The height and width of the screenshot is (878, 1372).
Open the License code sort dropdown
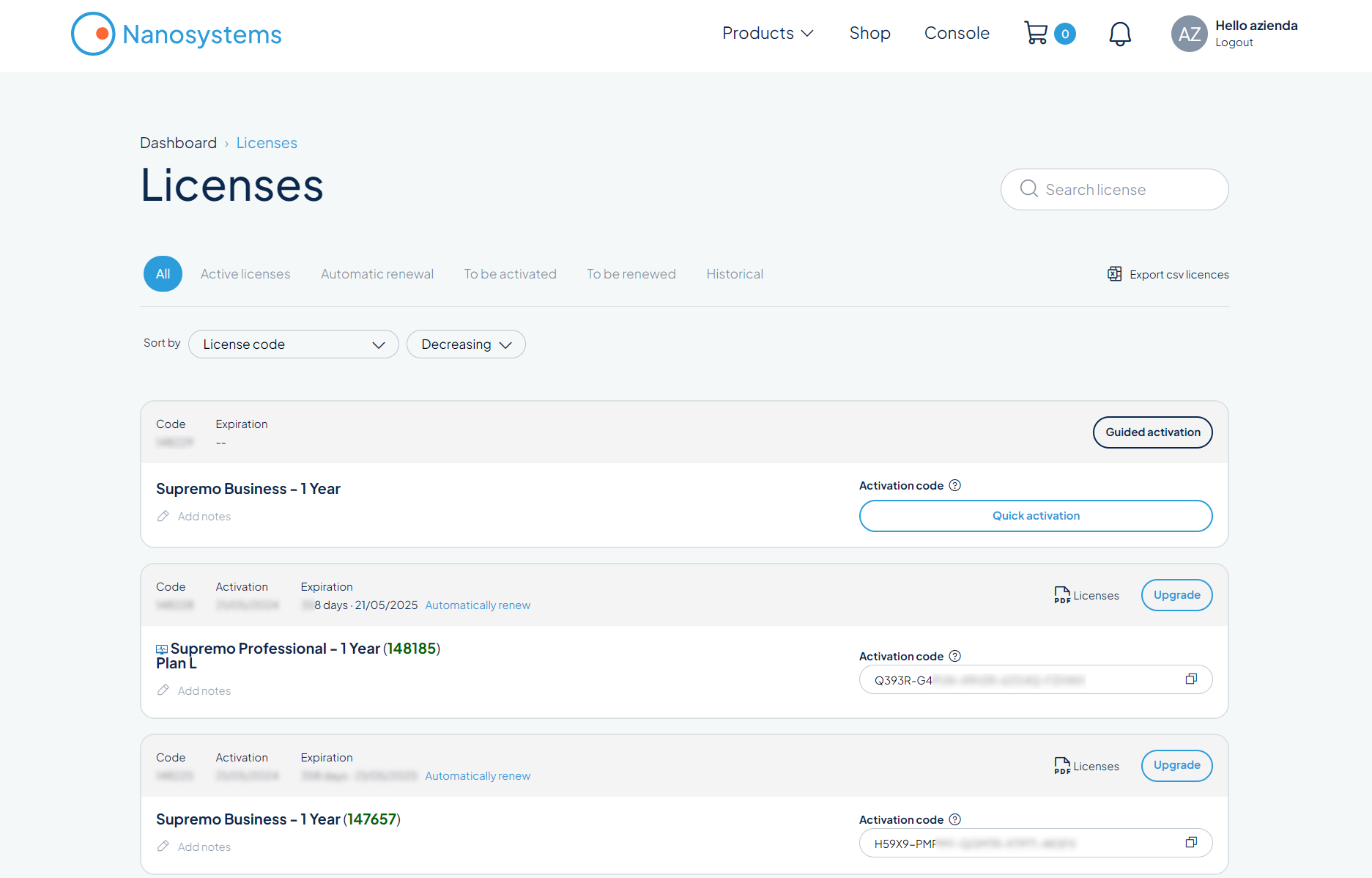point(293,344)
